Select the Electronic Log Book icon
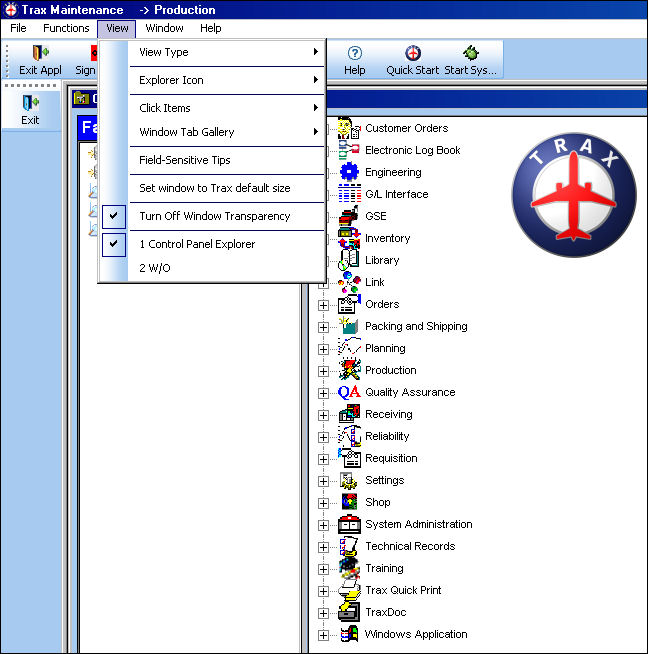Screen dimensions: 648x654 pyautogui.click(x=349, y=150)
